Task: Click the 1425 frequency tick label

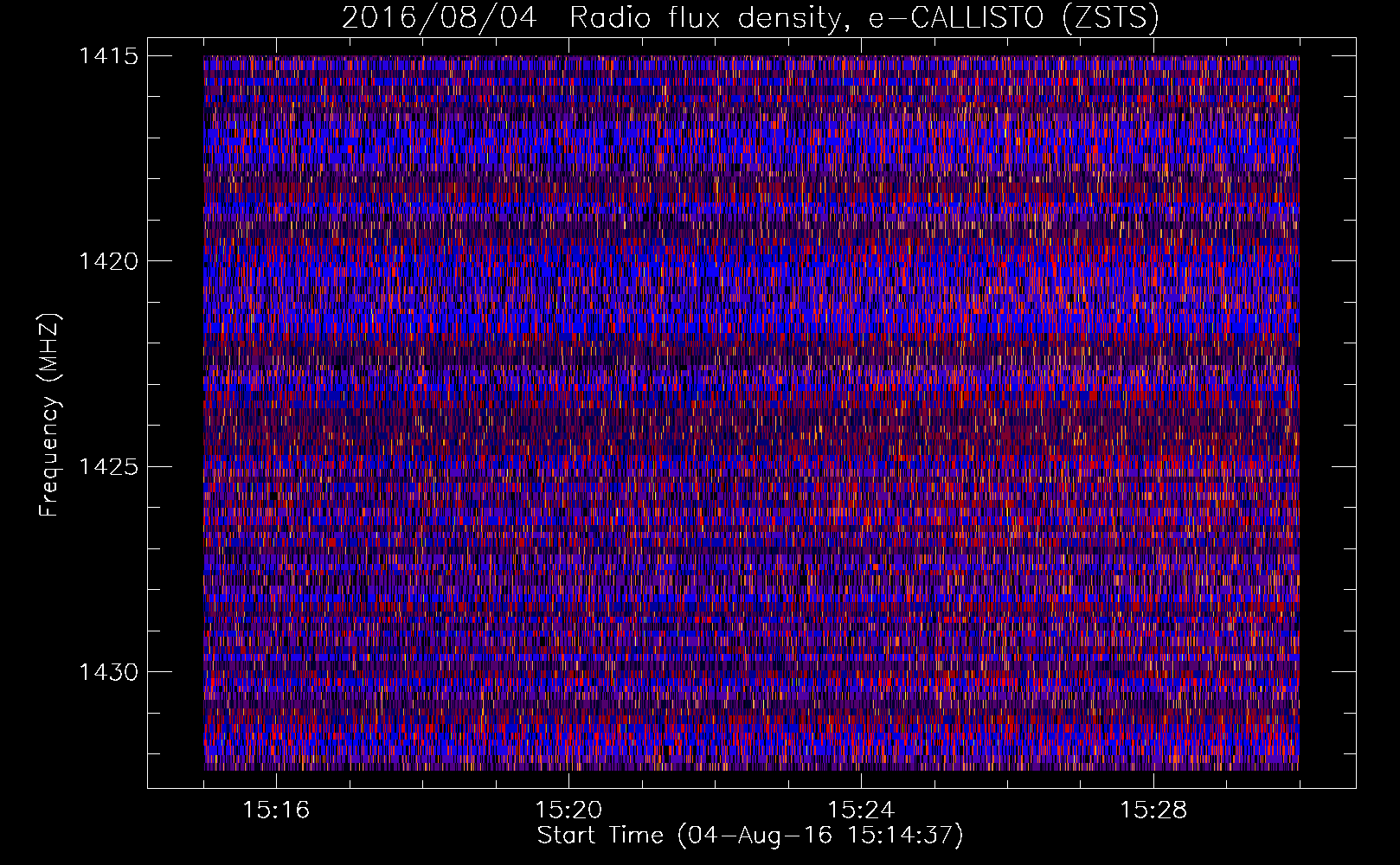Action: click(x=109, y=467)
